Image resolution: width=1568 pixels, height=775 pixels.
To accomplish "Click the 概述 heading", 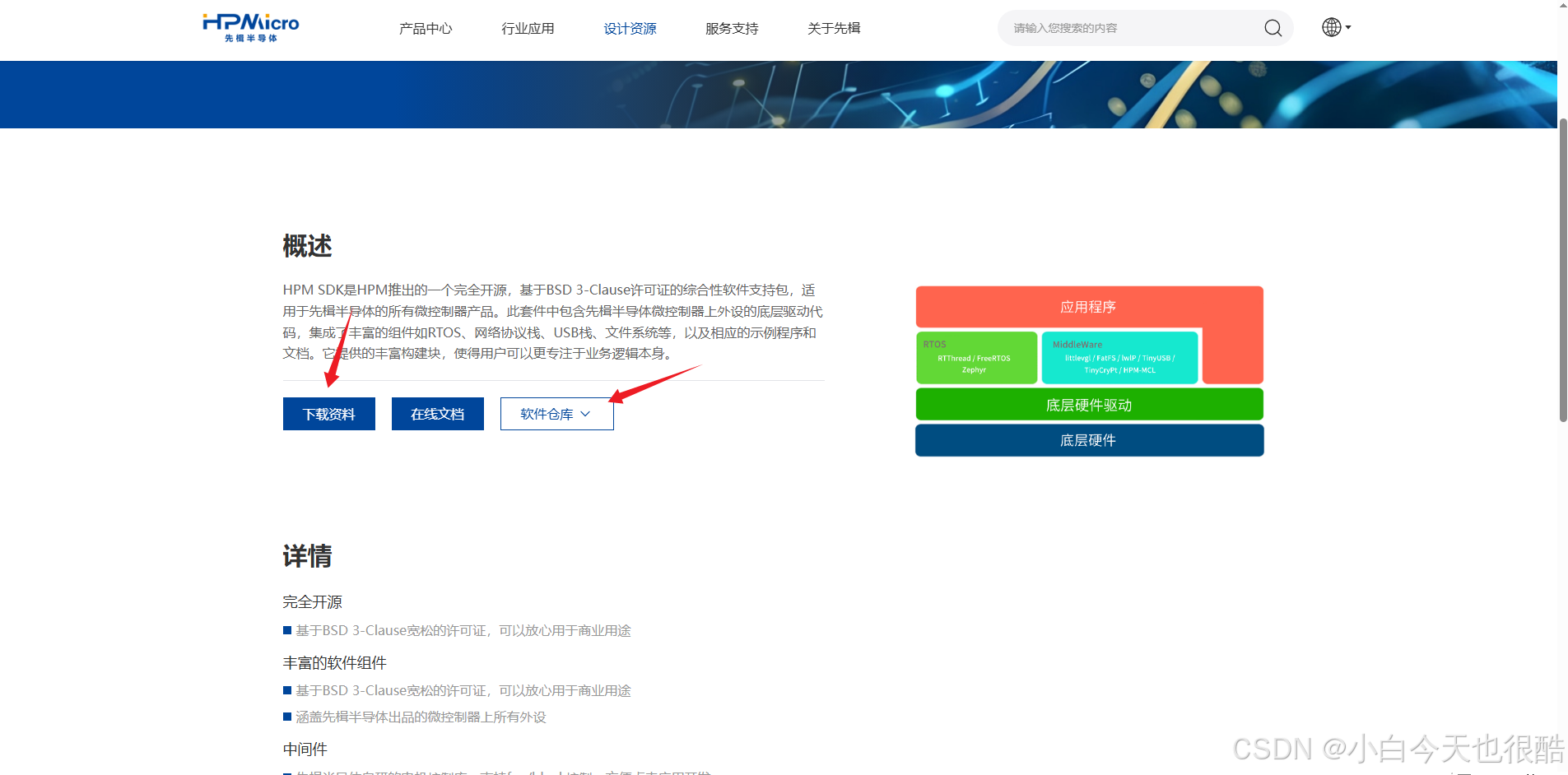I will coord(307,245).
